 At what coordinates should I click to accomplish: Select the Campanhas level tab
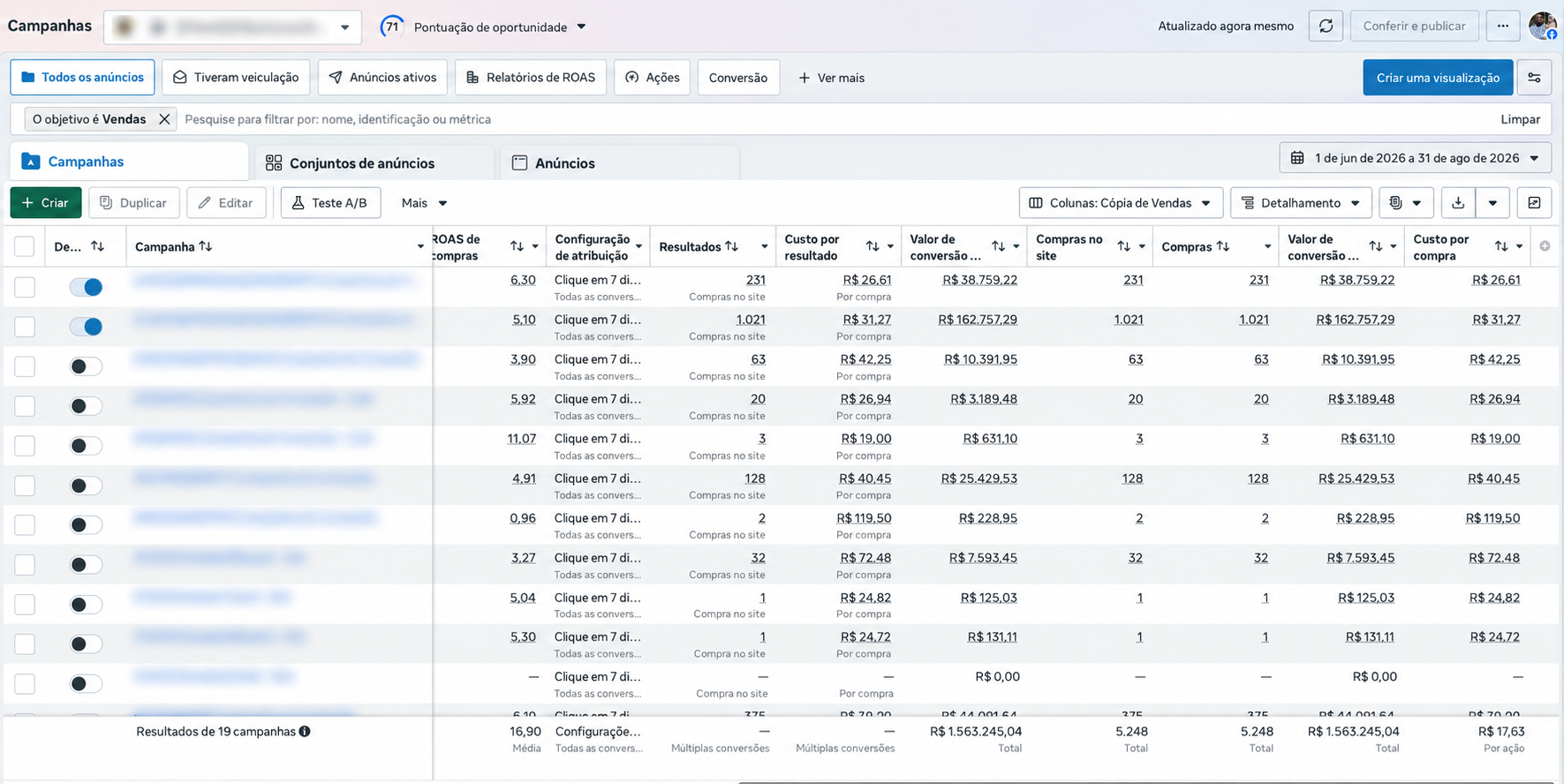coord(129,162)
